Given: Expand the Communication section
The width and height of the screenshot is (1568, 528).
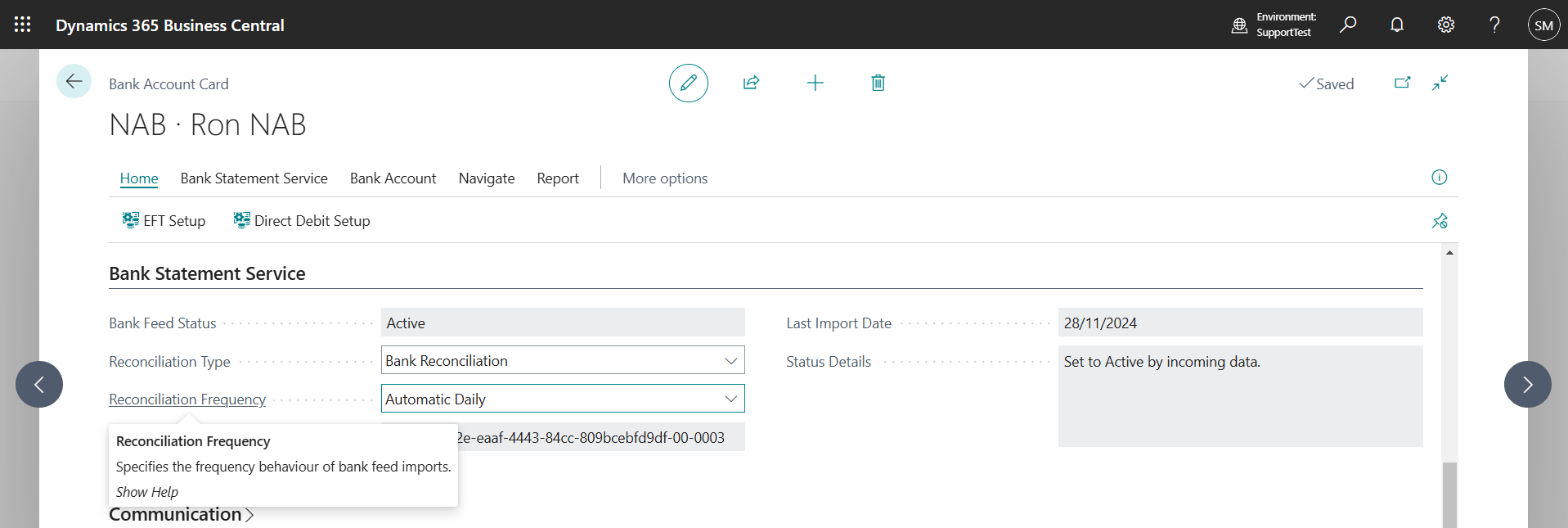Looking at the screenshot, I should point(182,515).
